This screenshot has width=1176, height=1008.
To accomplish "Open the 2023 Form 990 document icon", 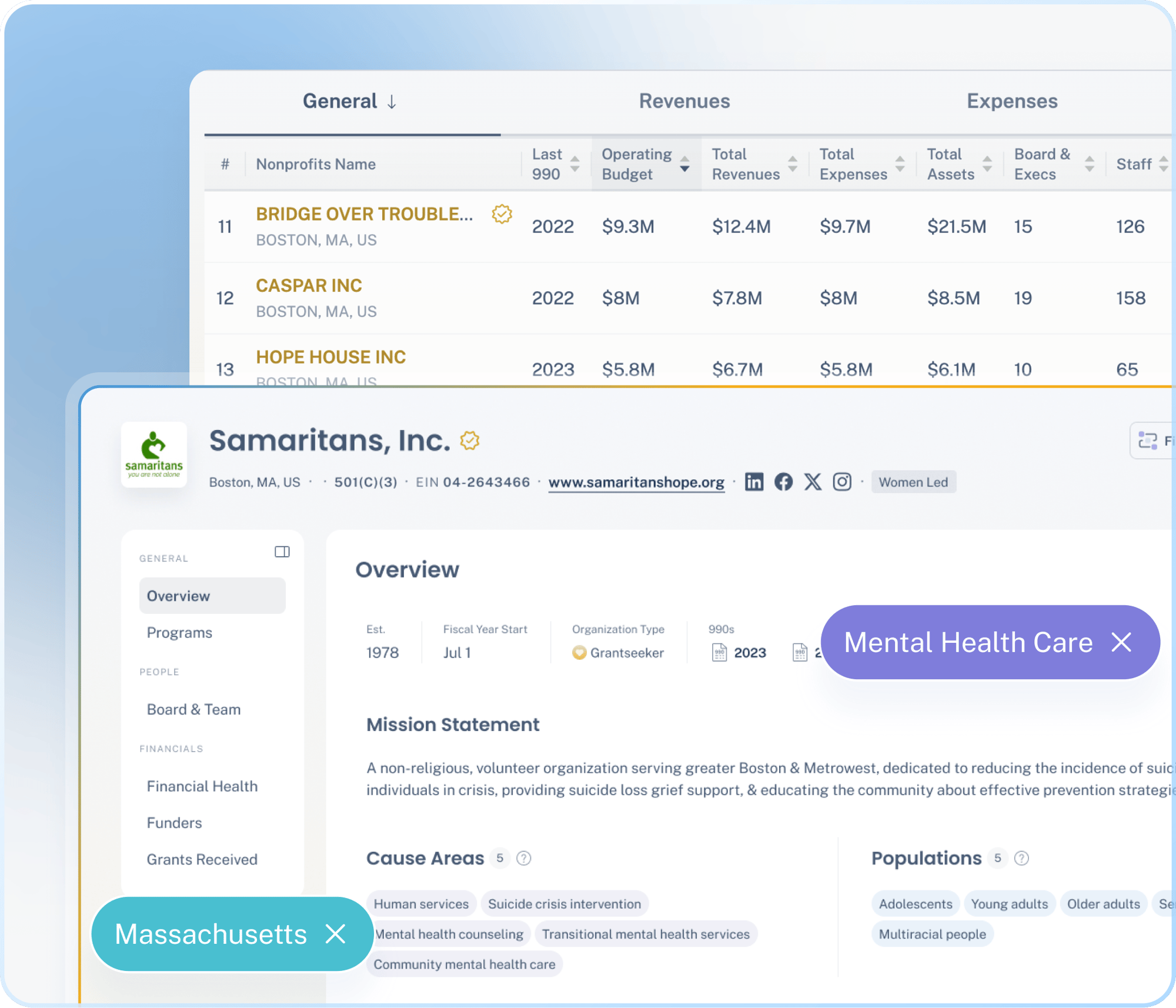I will pyautogui.click(x=720, y=652).
